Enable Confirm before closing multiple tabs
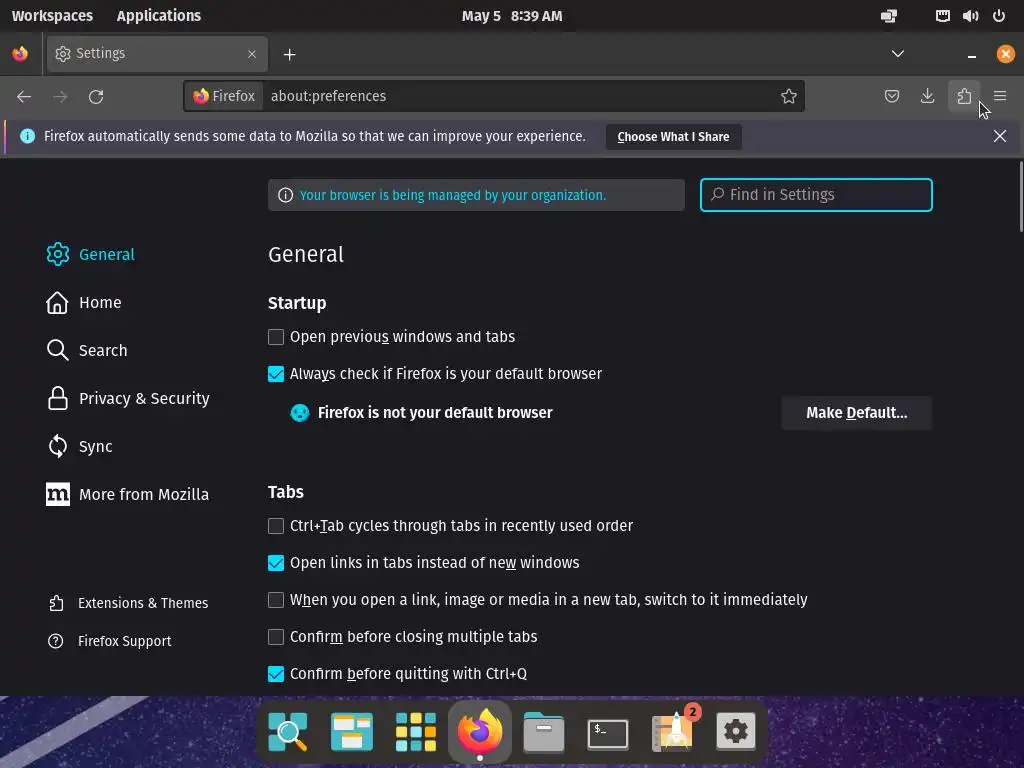 pyautogui.click(x=276, y=637)
